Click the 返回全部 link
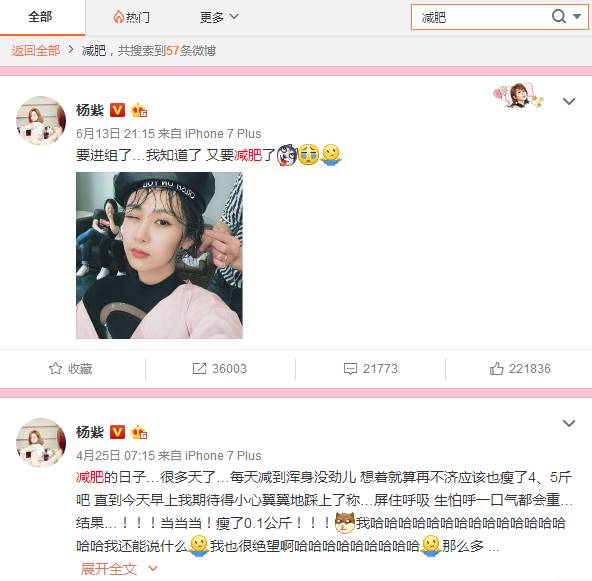The height and width of the screenshot is (581, 592). (35, 50)
